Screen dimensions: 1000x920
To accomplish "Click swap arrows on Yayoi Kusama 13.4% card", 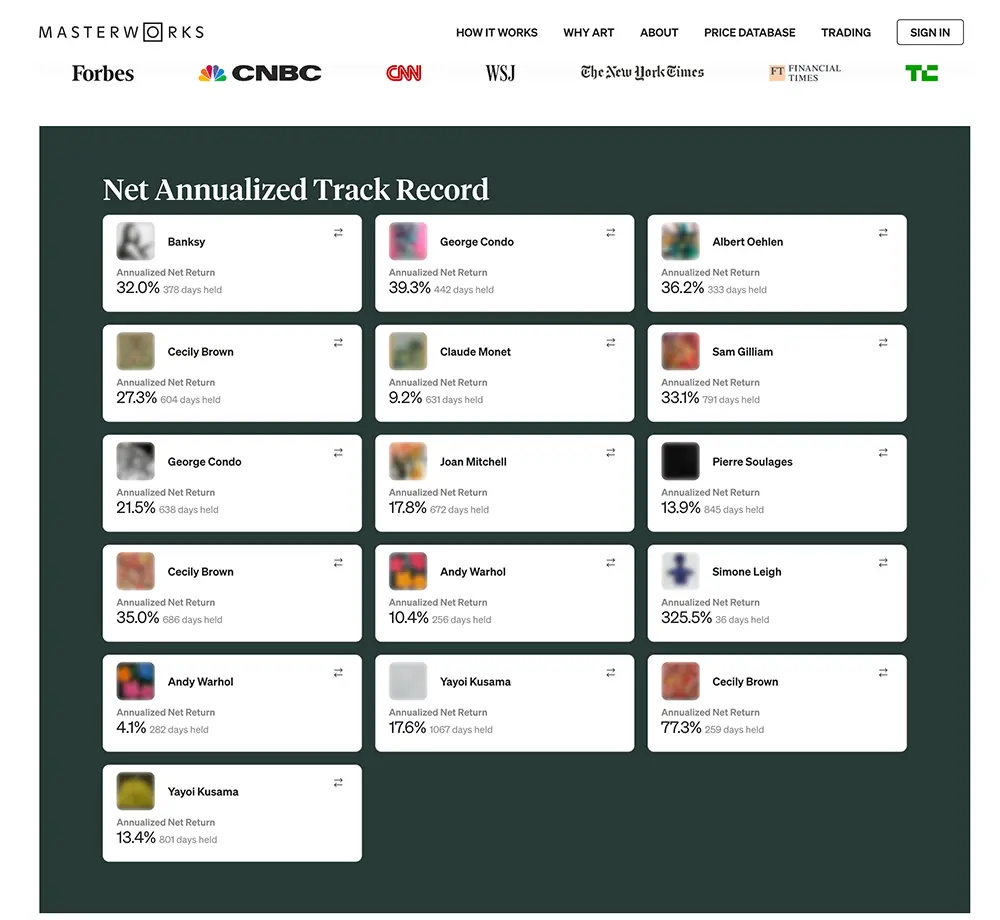I will tap(338, 782).
